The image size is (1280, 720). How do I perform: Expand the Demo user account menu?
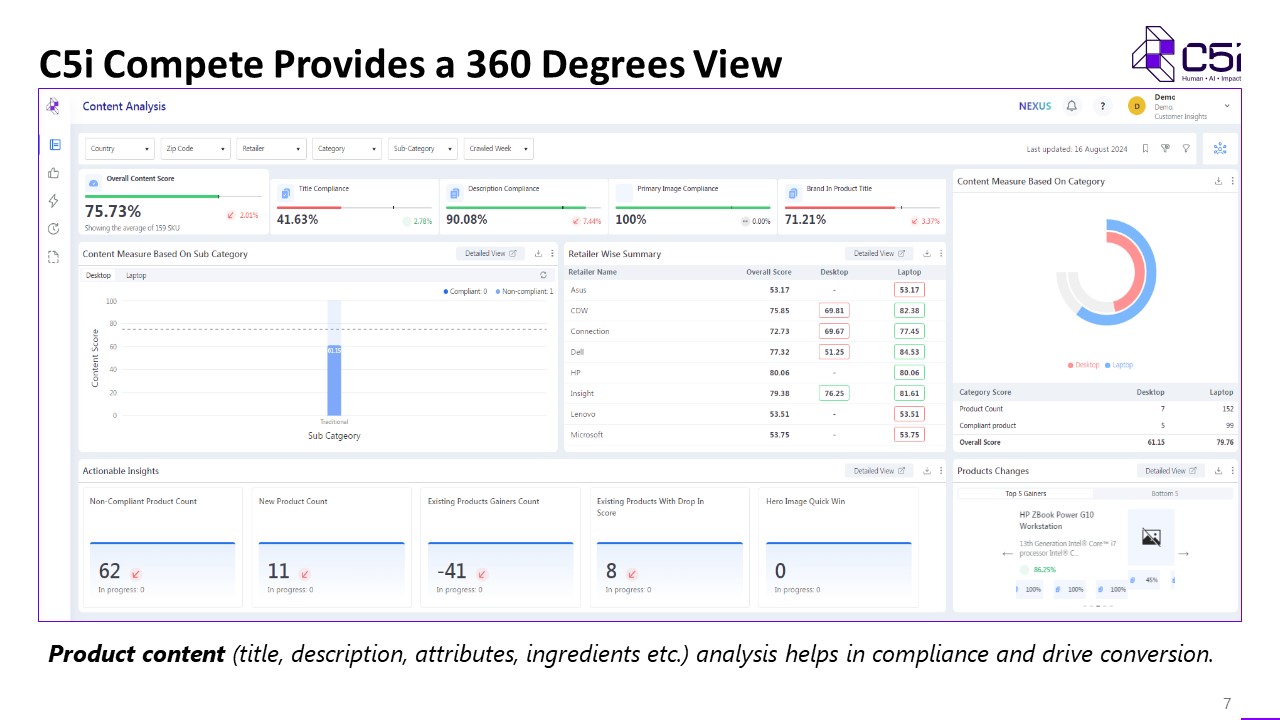(x=1227, y=106)
